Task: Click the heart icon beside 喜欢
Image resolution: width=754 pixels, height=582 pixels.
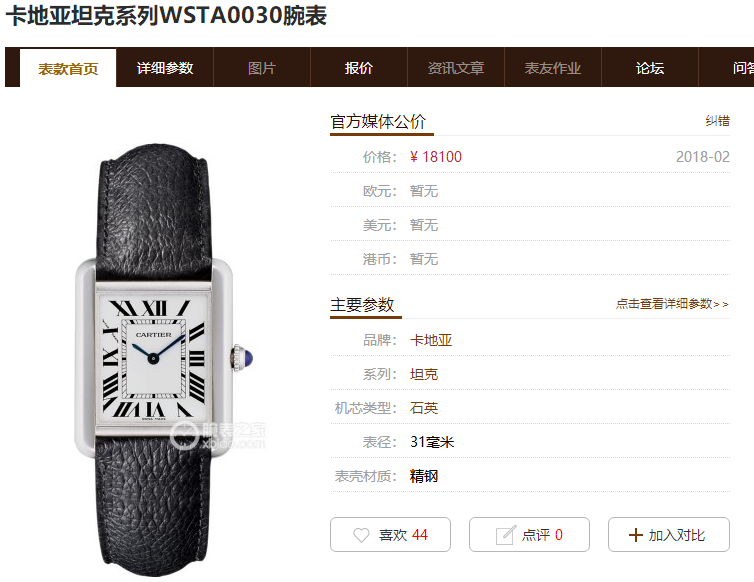Action: tap(361, 535)
